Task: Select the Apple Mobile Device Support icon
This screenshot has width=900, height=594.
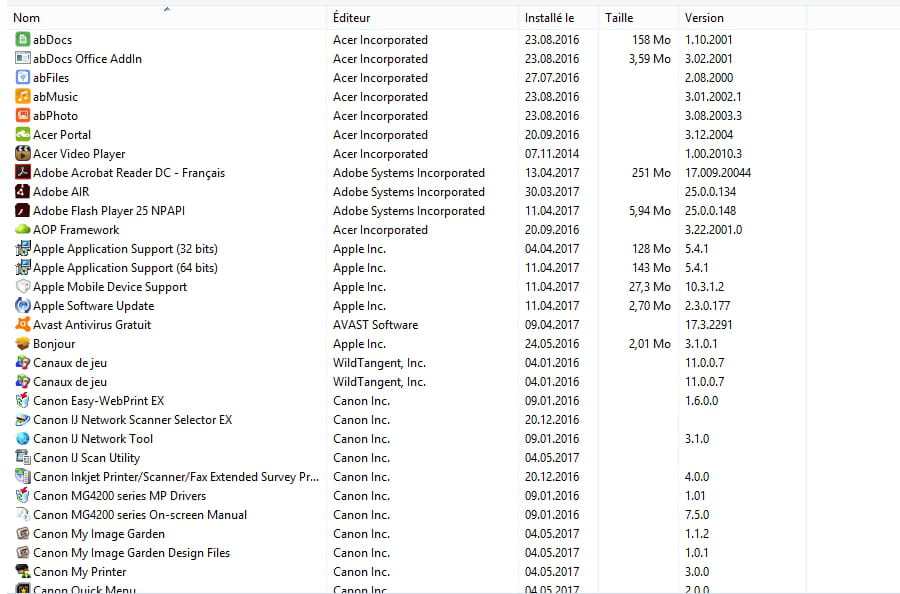Action: click(22, 286)
